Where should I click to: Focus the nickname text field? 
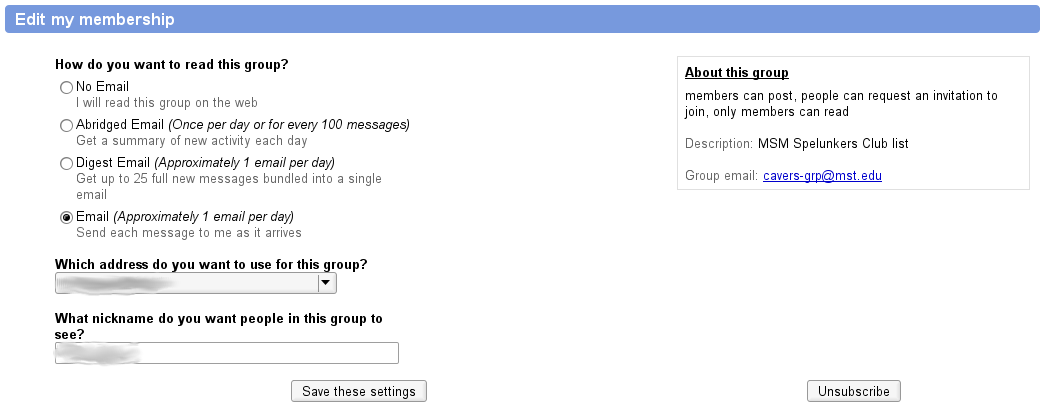(227, 353)
